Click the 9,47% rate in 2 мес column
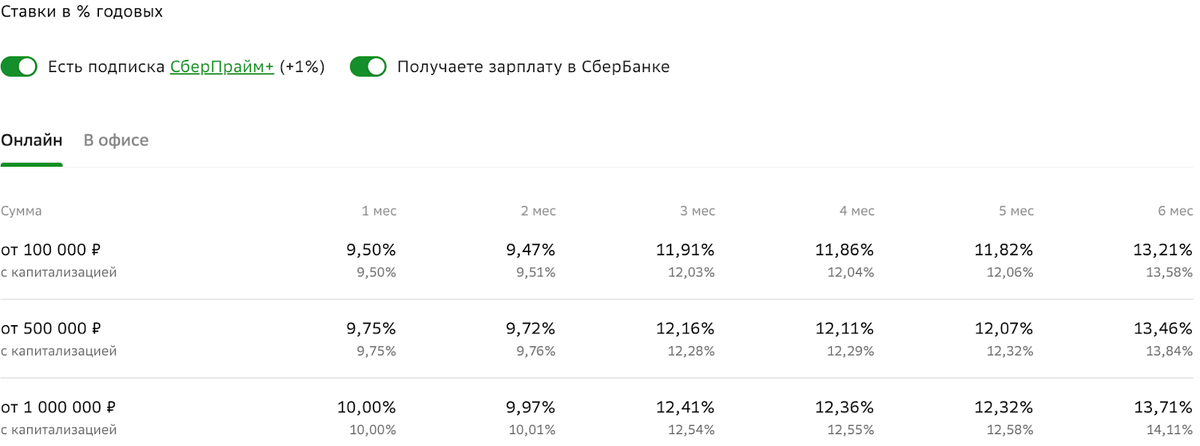Viewport: 1200px width, 446px height. pyautogui.click(x=531, y=250)
